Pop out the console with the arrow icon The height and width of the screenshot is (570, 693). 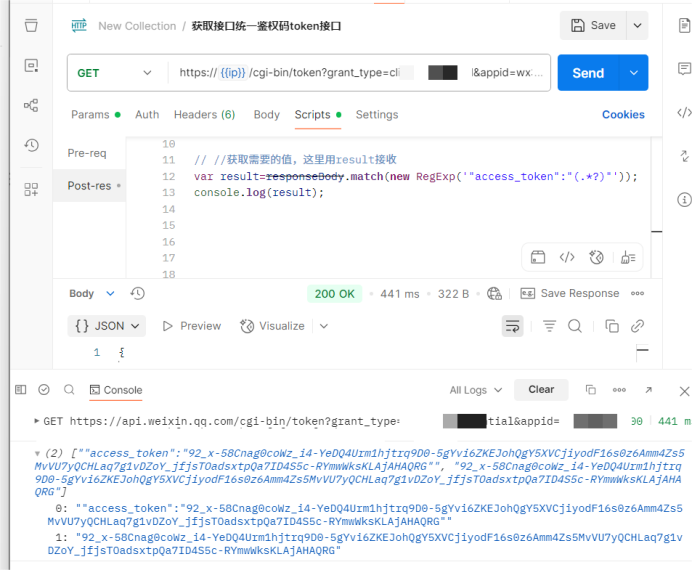[648, 390]
